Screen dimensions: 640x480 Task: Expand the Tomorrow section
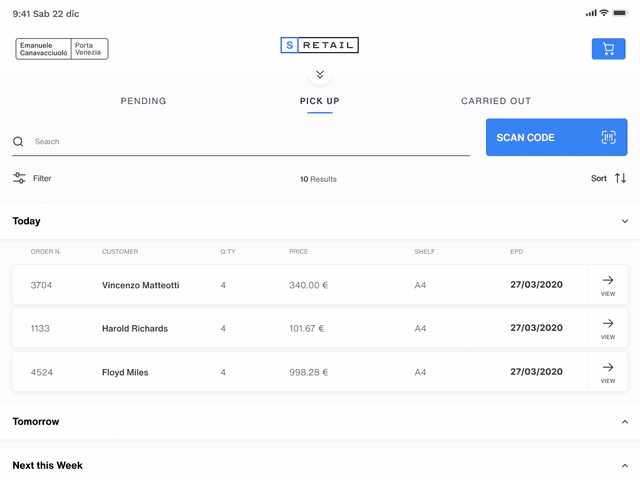coord(625,422)
